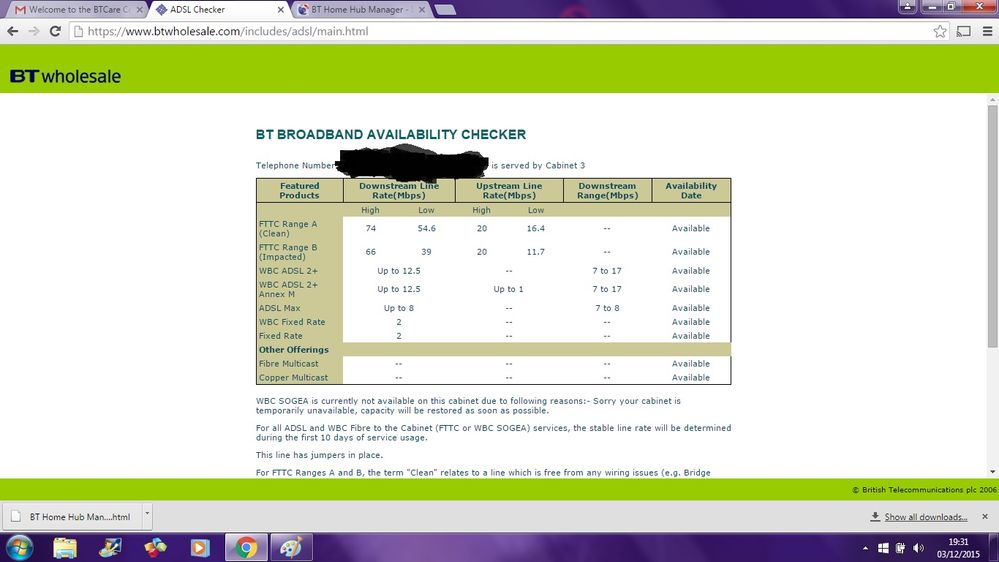
Task: Bookmark this page with the star
Action: pos(940,31)
